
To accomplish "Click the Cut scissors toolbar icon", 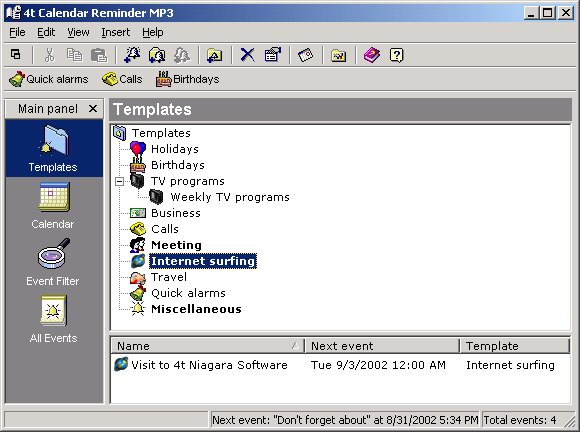I will (49, 55).
